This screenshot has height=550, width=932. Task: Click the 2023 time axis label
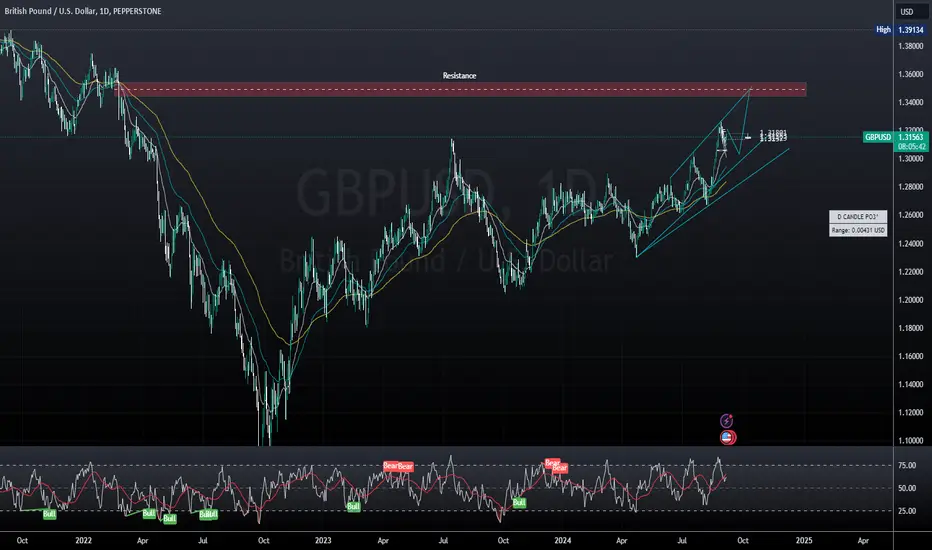323,540
